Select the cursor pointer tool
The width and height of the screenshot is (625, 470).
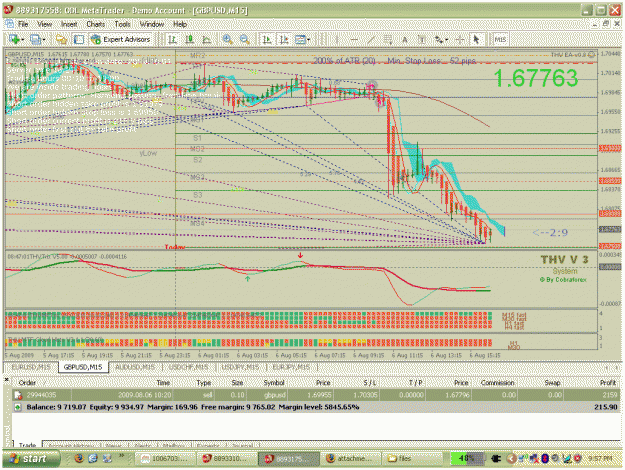[476, 39]
